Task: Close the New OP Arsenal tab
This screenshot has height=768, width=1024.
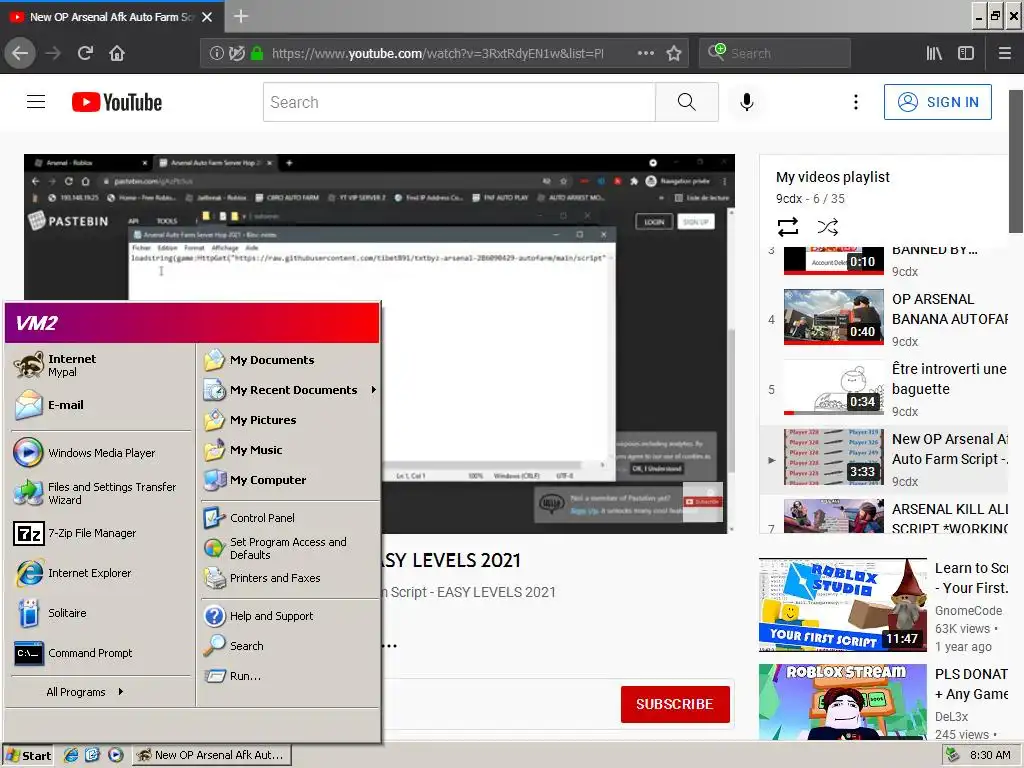Action: pyautogui.click(x=207, y=17)
